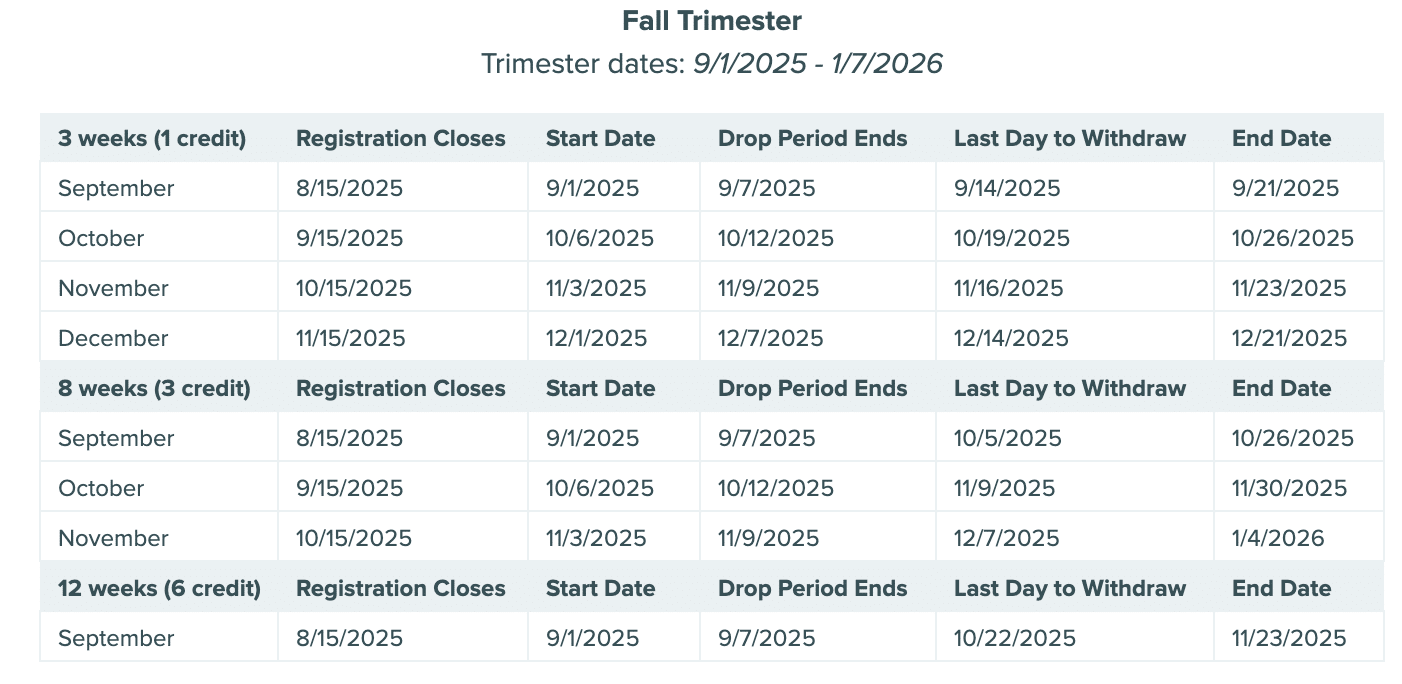Click the 12 weeks (6 credit) header
1402x684 pixels.
[159, 588]
